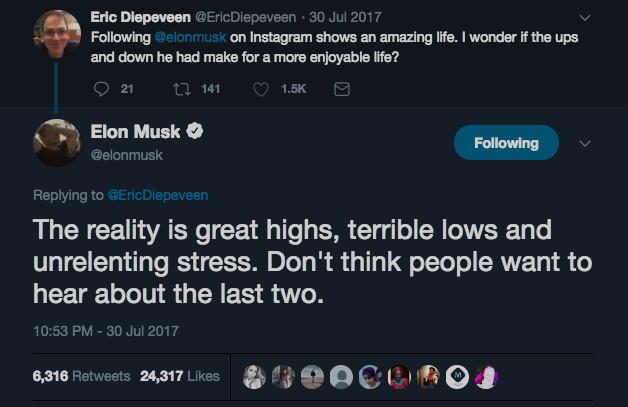This screenshot has height=407, width=628.
Task: View the 6,316 Retweets list
Action: [81, 376]
